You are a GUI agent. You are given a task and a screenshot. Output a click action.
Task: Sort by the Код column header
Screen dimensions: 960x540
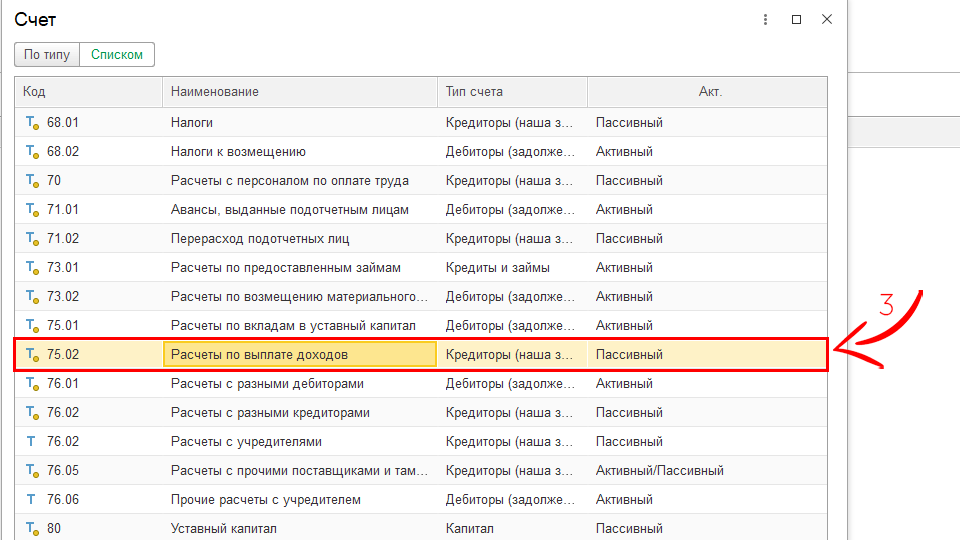pos(88,92)
